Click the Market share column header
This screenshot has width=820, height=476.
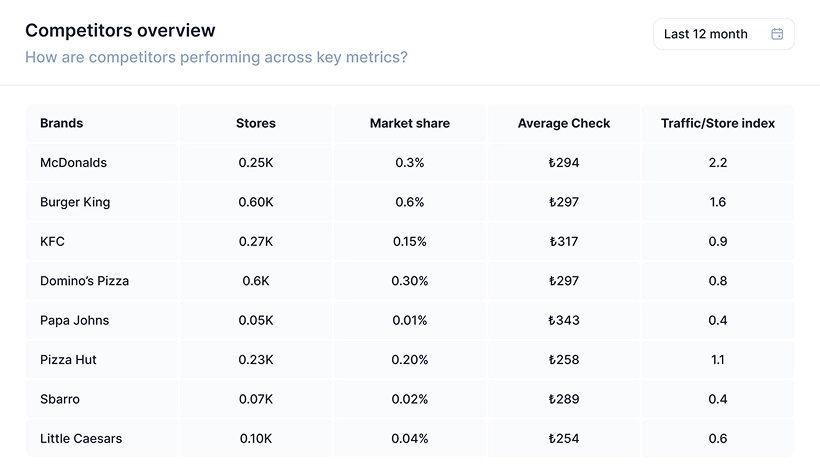(x=410, y=123)
